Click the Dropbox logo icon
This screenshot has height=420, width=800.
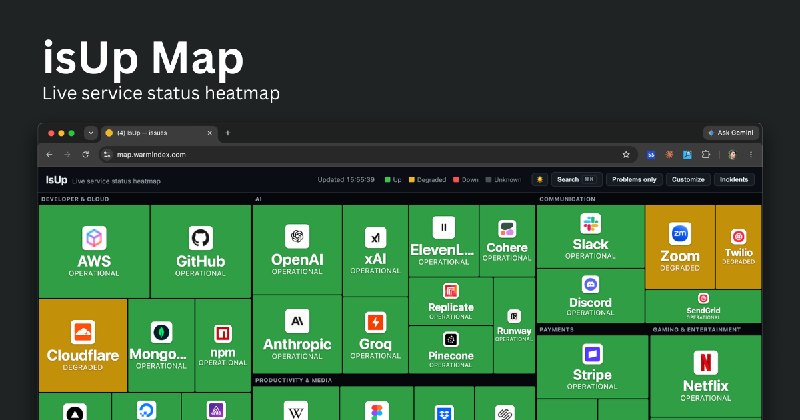444,412
